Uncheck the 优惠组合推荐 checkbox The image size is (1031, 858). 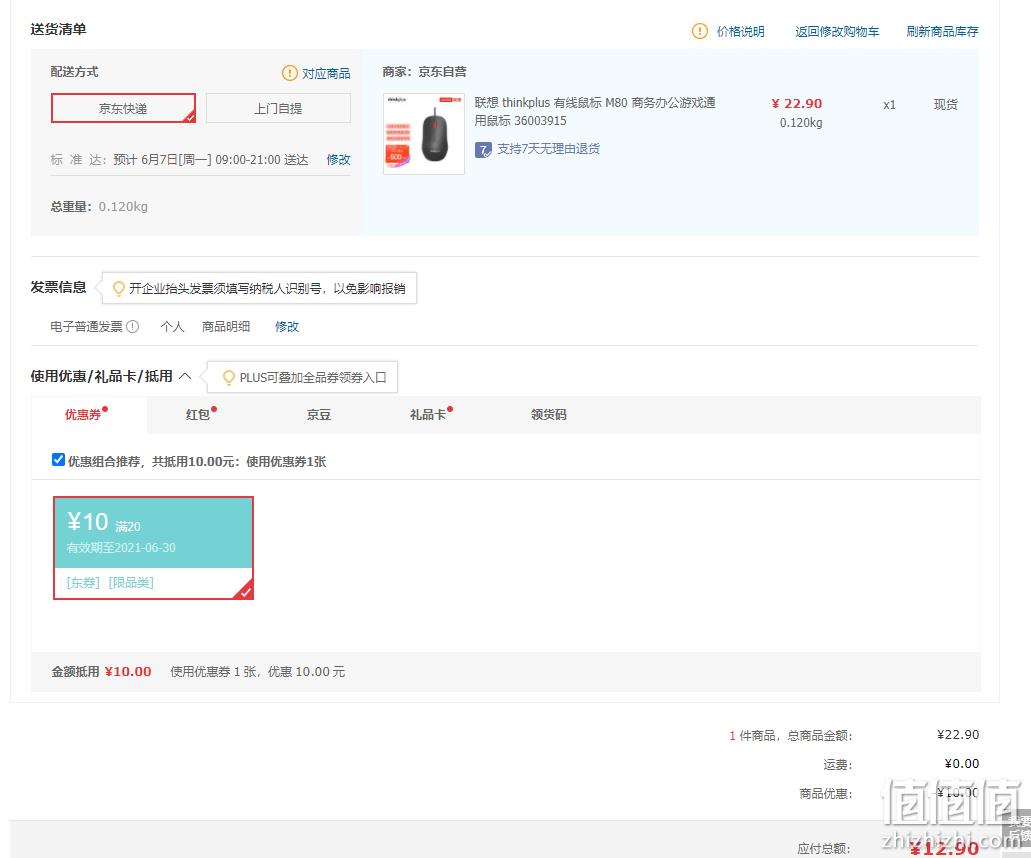(58, 460)
